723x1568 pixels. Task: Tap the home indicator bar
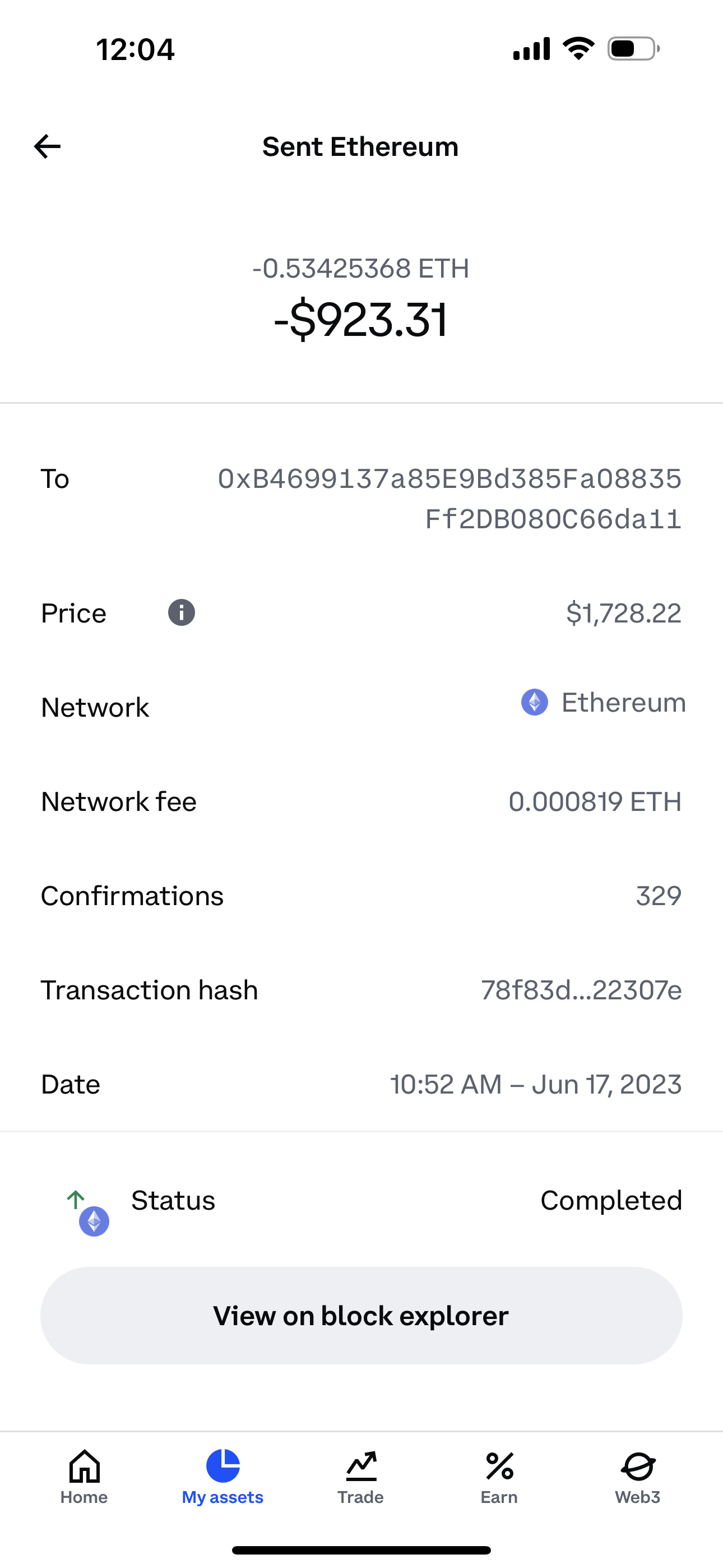coord(361,1551)
